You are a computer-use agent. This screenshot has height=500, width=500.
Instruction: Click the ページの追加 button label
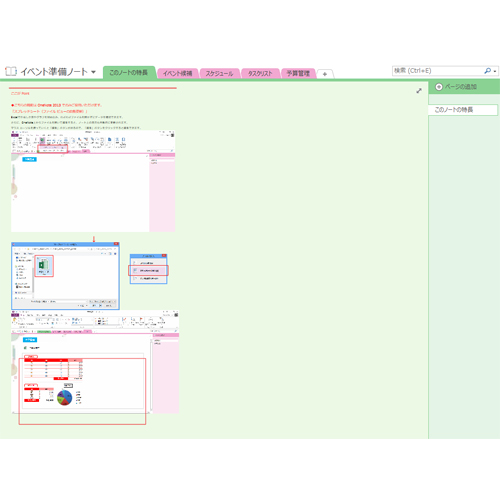click(x=461, y=87)
